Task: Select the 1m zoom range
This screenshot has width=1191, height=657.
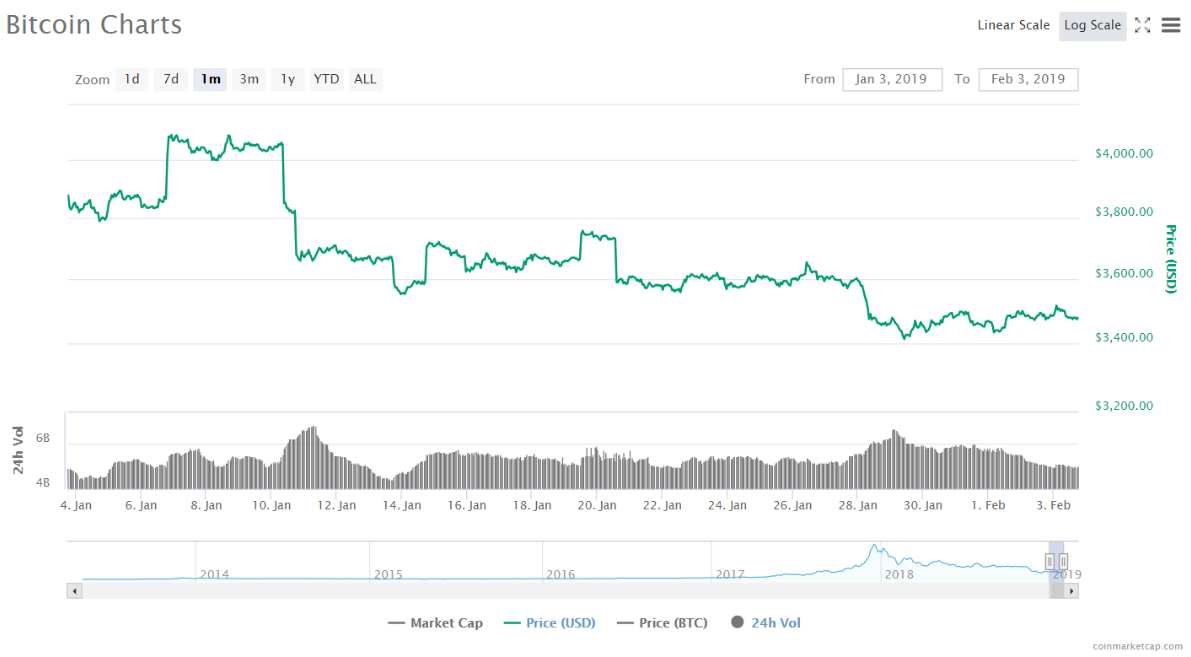Action: coord(210,79)
